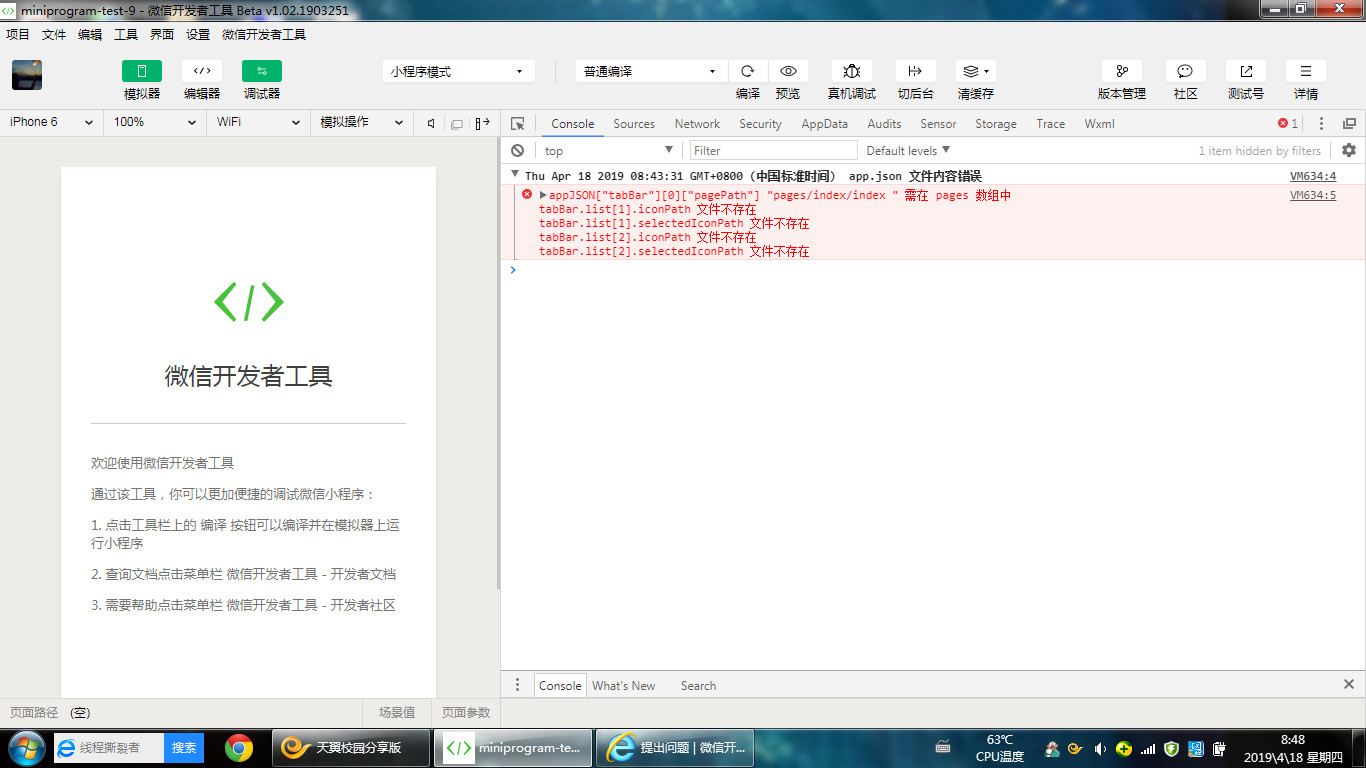Open the VM634:5 source link
This screenshot has height=768, width=1366.
tap(1312, 196)
